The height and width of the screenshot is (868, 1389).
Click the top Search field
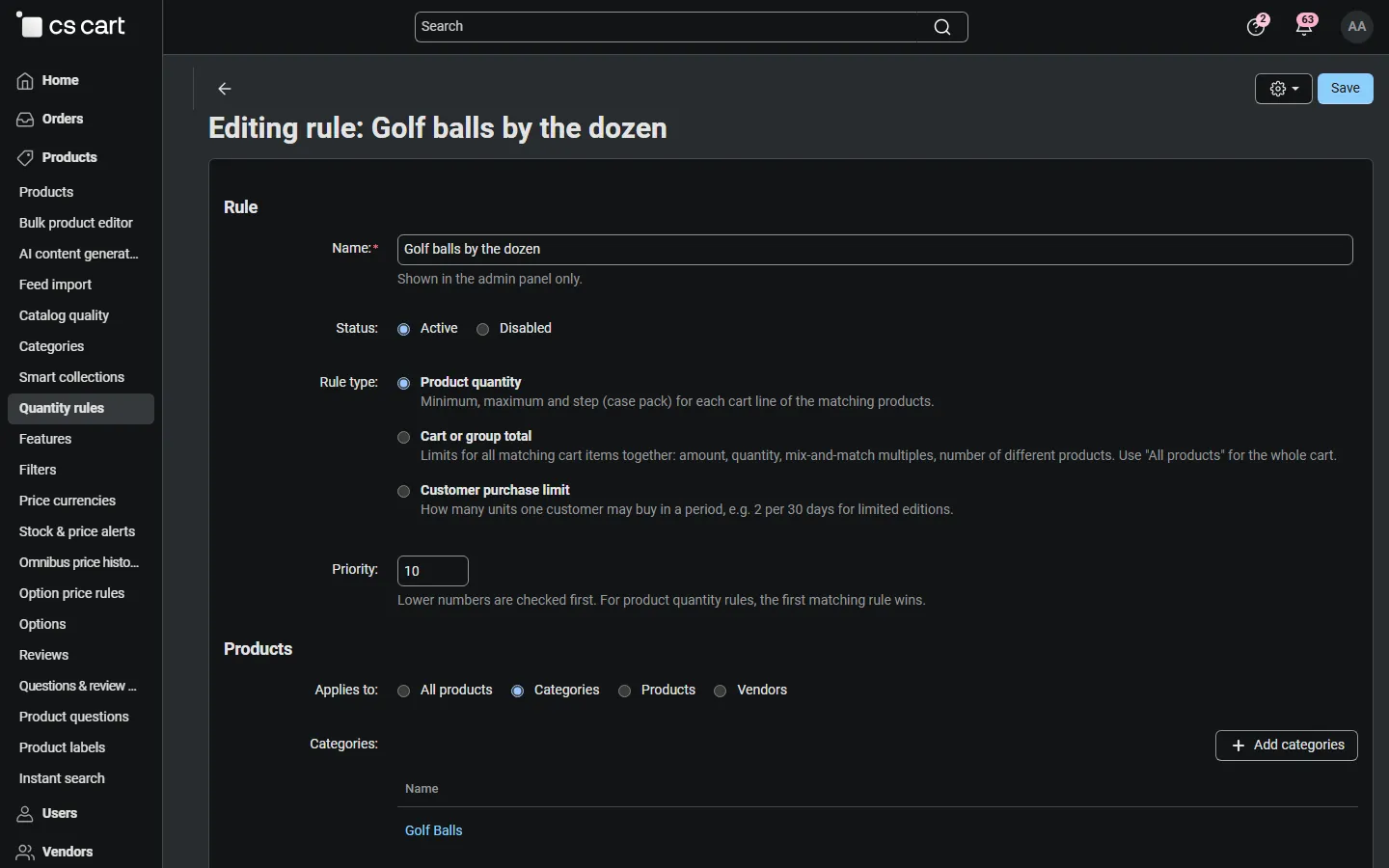point(692,27)
